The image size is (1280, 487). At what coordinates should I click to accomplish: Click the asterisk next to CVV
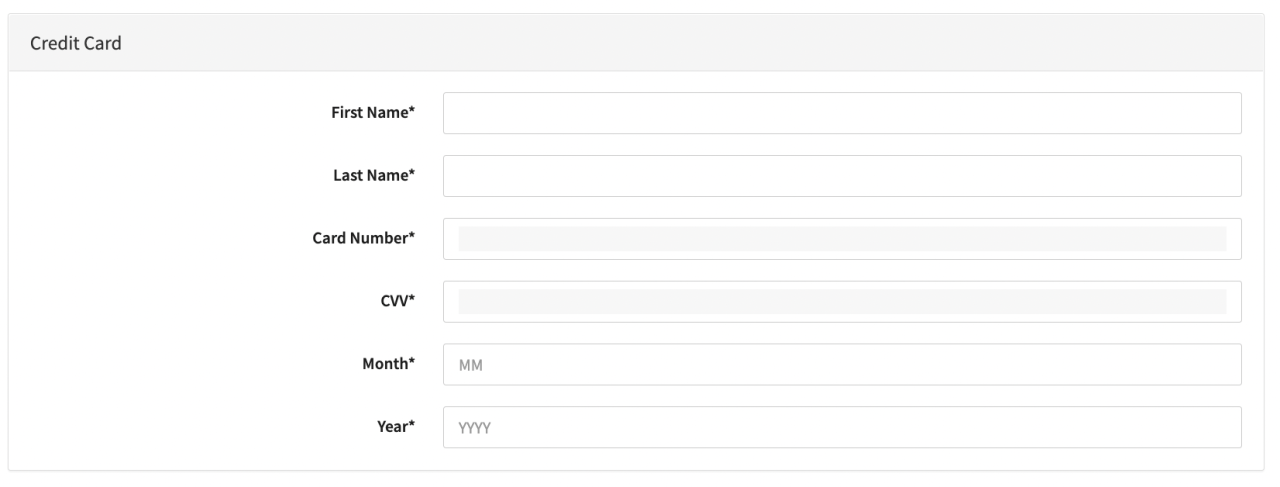coord(412,301)
